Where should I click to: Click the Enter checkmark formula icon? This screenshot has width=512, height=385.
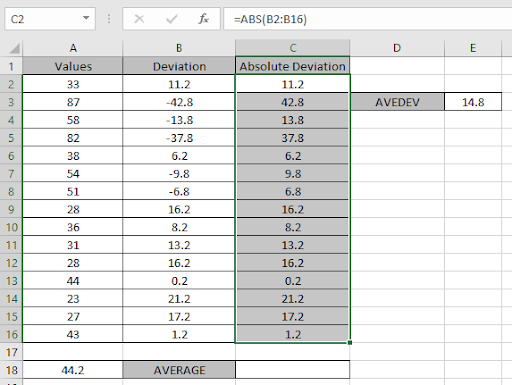pyautogui.click(x=171, y=19)
